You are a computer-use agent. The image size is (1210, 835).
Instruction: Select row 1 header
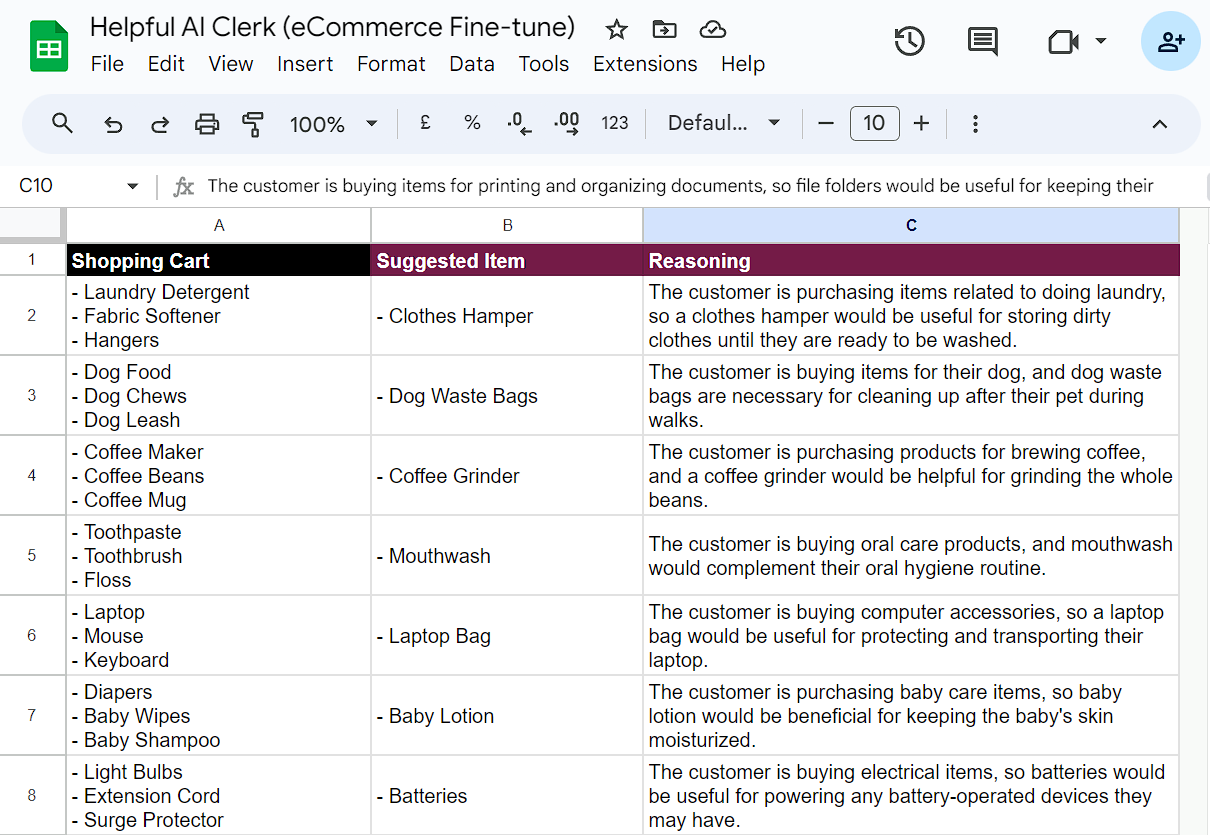(32, 260)
